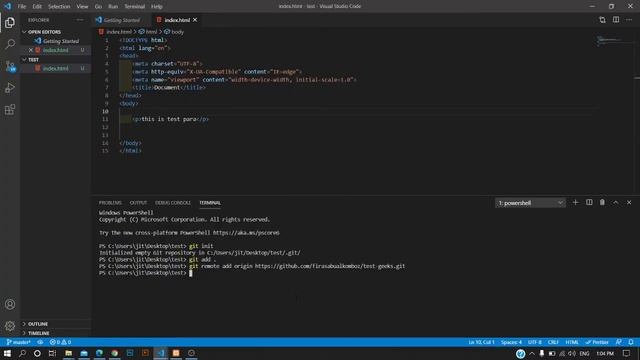The height and width of the screenshot is (360, 640).
Task: Open Windows Start menu
Action: (7, 353)
